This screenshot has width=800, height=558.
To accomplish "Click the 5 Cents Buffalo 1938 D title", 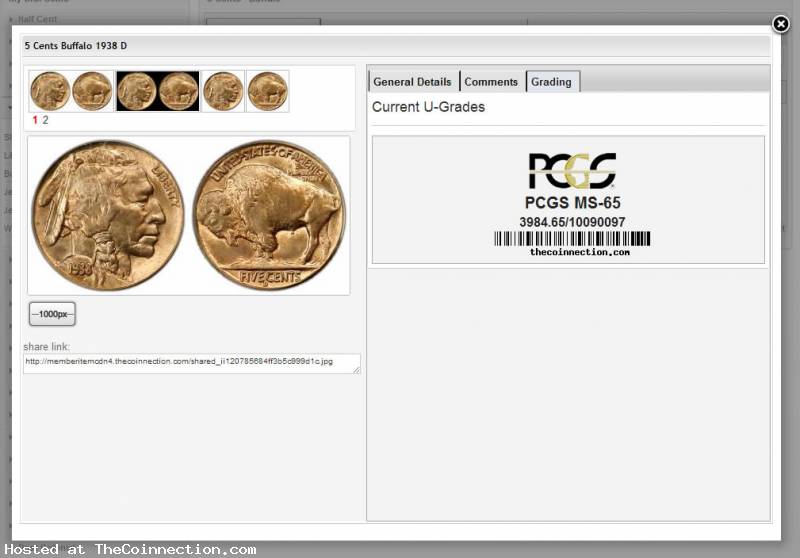I will coord(76,46).
